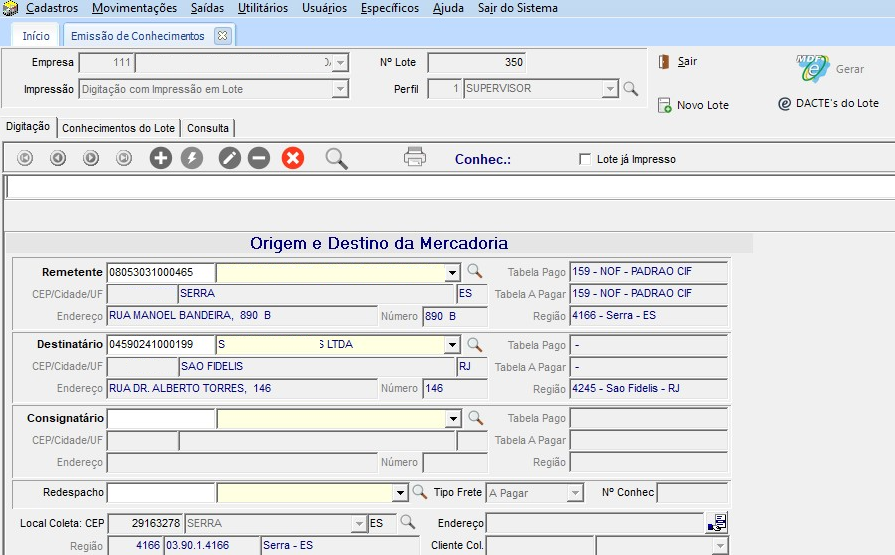The height and width of the screenshot is (555, 895).
Task: Click the red X cancel icon
Action: point(292,158)
